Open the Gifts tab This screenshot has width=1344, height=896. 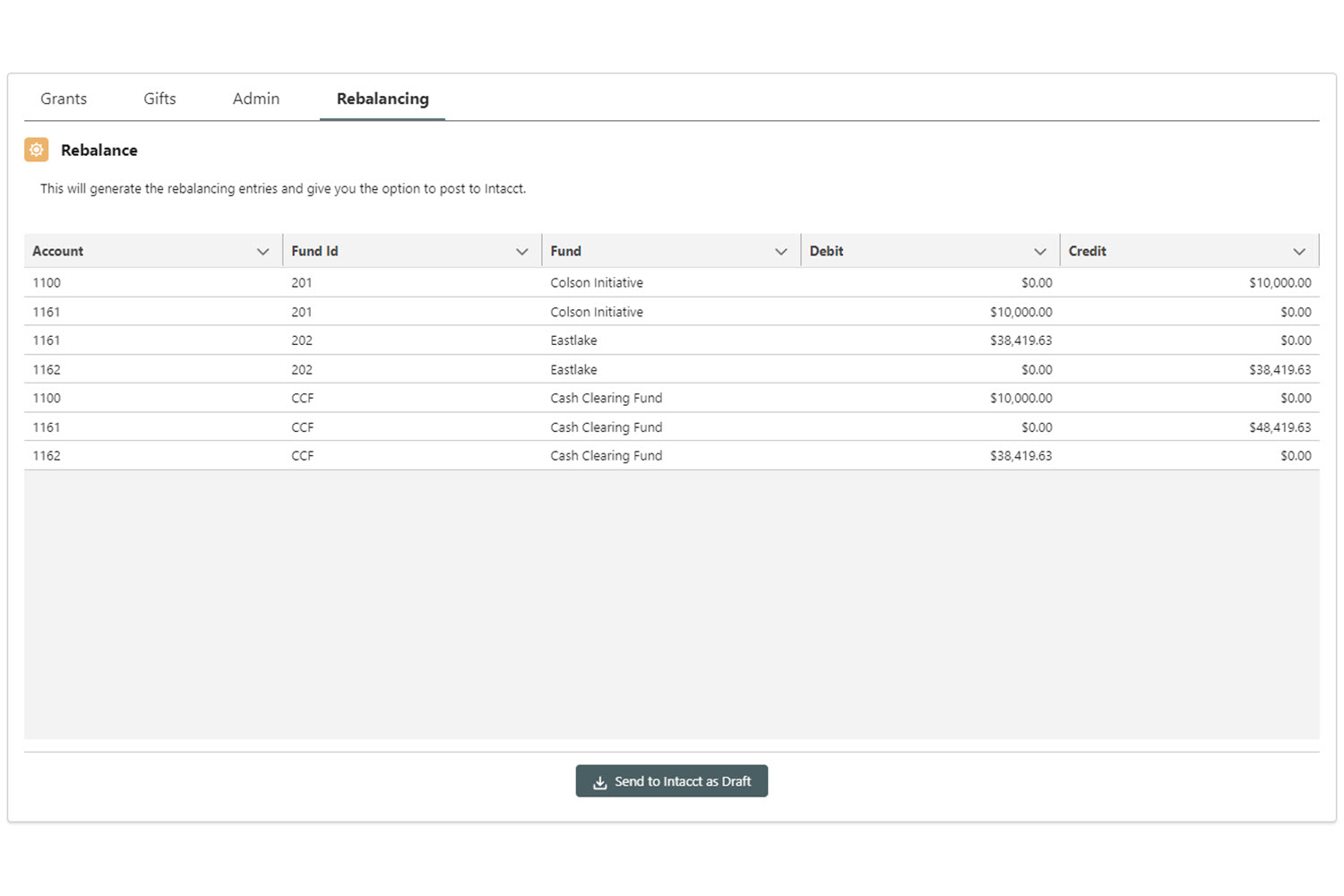(159, 99)
